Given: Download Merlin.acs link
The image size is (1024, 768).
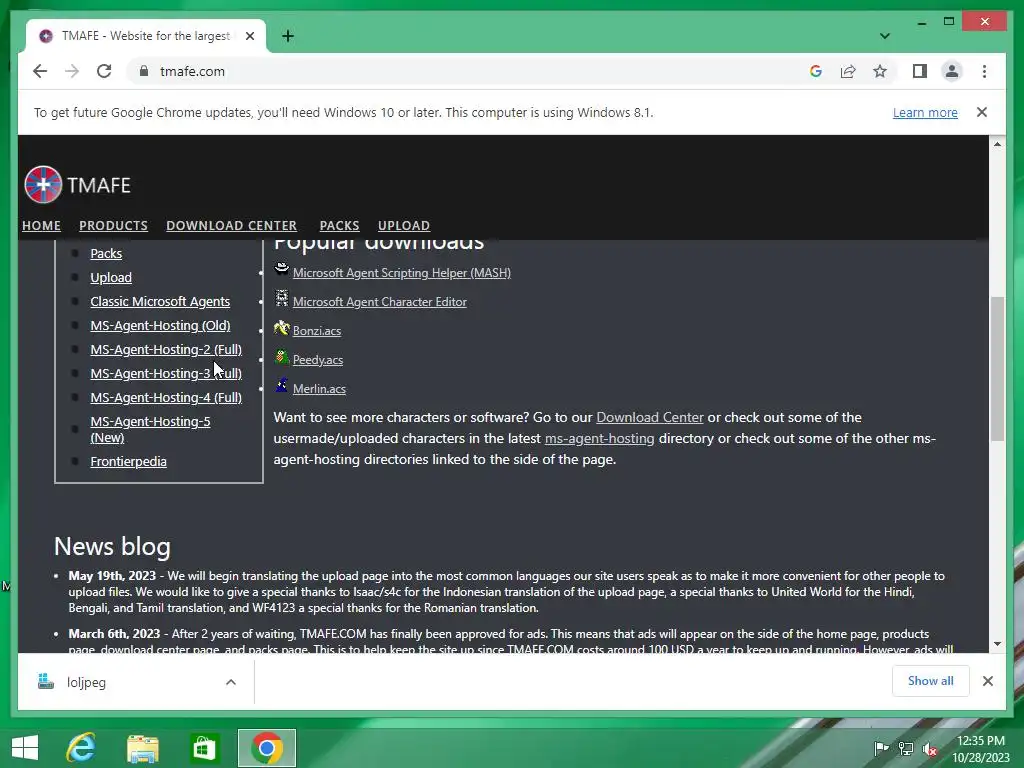Looking at the screenshot, I should click(319, 389).
